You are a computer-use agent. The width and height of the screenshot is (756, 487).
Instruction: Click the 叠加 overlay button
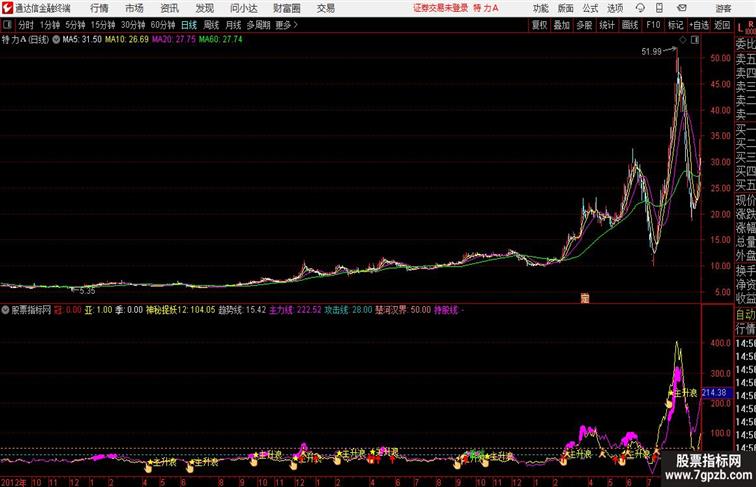pos(562,25)
